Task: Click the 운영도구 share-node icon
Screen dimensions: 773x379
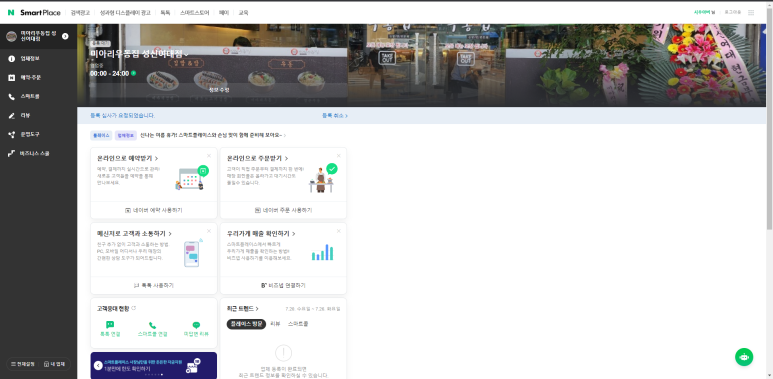Action: tap(12, 135)
